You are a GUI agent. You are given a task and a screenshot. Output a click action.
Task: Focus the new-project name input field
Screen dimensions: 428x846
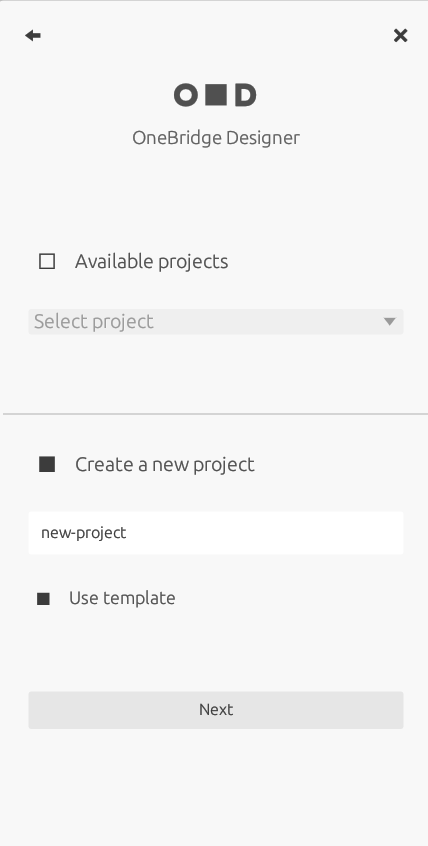pos(216,533)
